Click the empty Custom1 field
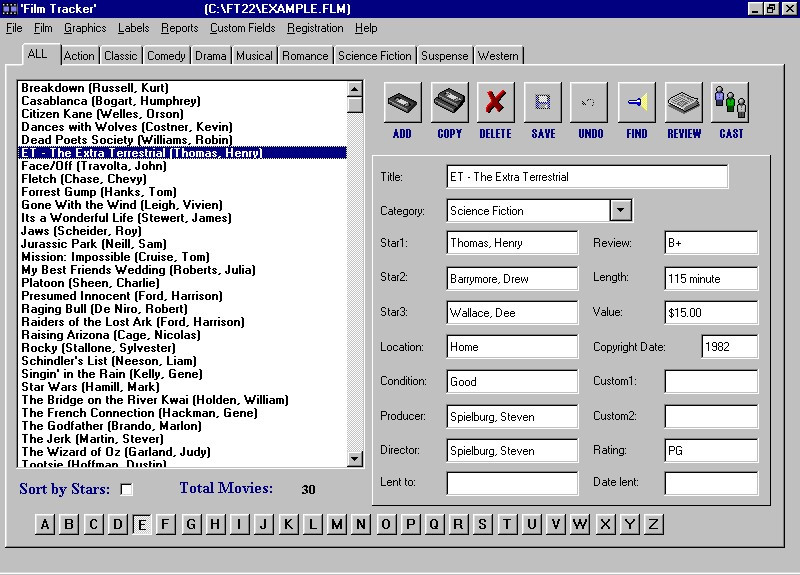The image size is (800, 575). click(x=711, y=381)
